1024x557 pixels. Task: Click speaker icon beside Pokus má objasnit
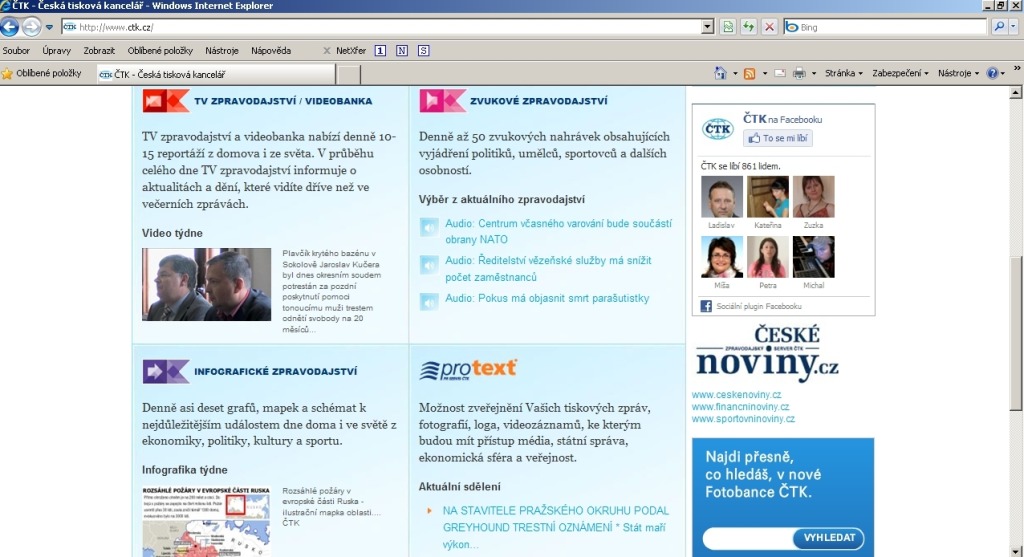(x=428, y=302)
